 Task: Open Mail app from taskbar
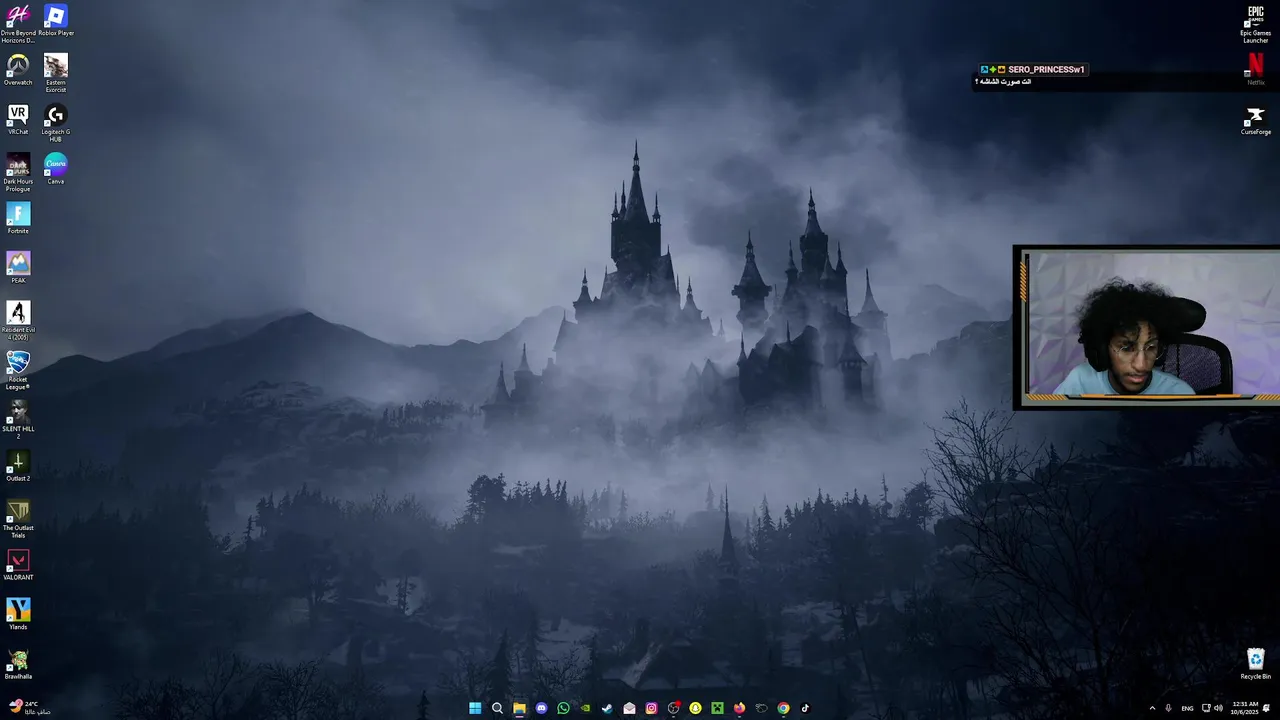pos(629,708)
